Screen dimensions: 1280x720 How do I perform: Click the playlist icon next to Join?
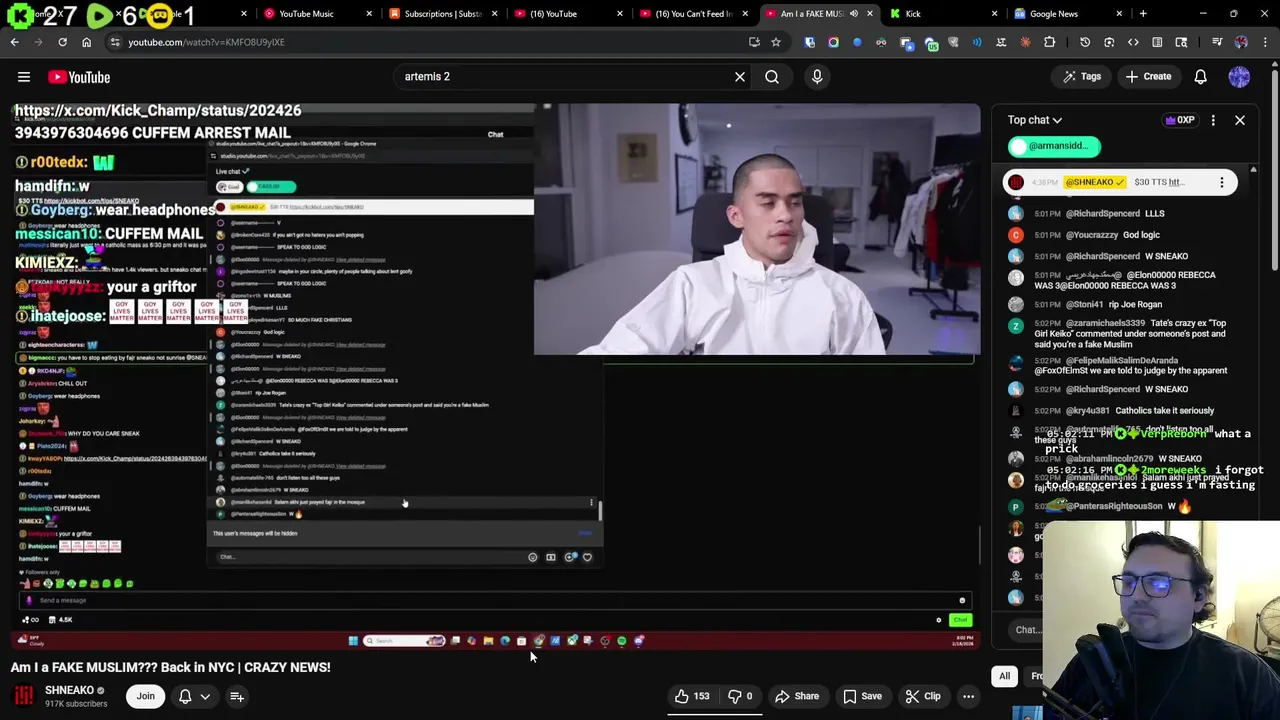(x=237, y=696)
